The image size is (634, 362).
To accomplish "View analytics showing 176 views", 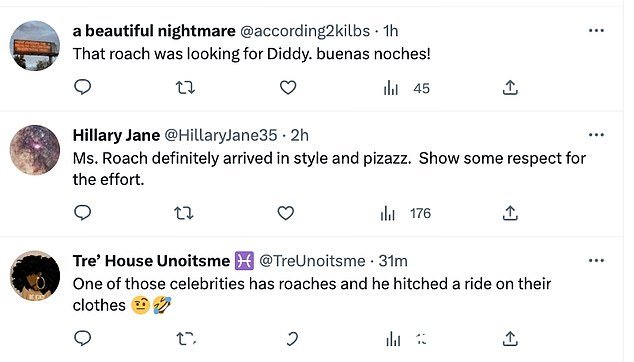I will pyautogui.click(x=406, y=213).
